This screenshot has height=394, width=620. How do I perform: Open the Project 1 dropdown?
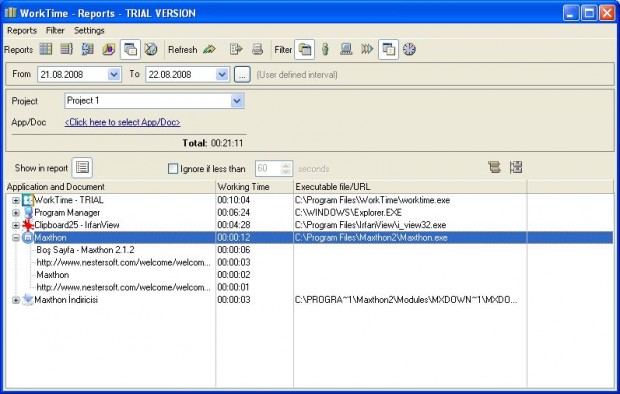point(237,101)
